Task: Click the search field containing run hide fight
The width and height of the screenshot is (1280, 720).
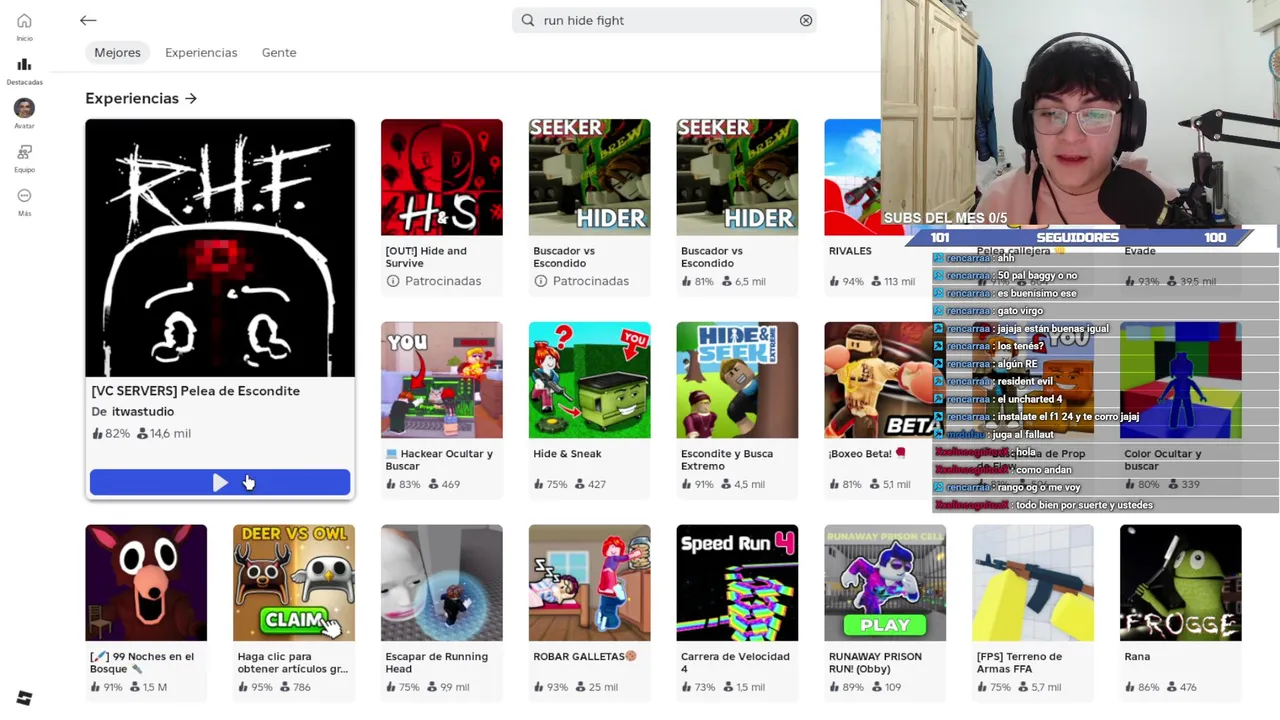Action: (x=664, y=20)
